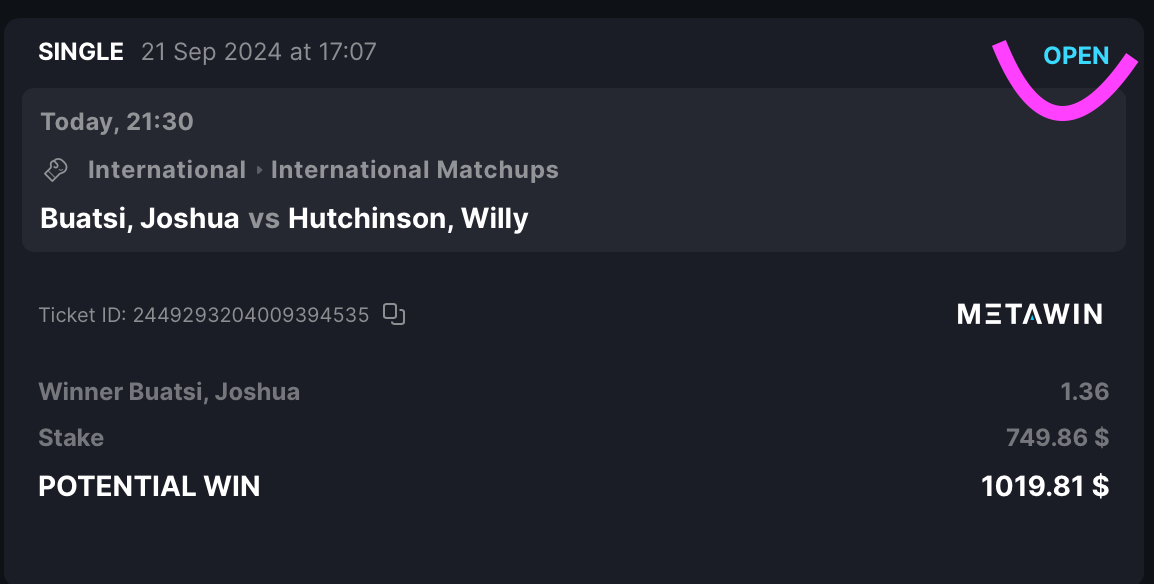Click the breadcrumb arrow after International
Screen dimensions: 1154x584
coord(259,170)
